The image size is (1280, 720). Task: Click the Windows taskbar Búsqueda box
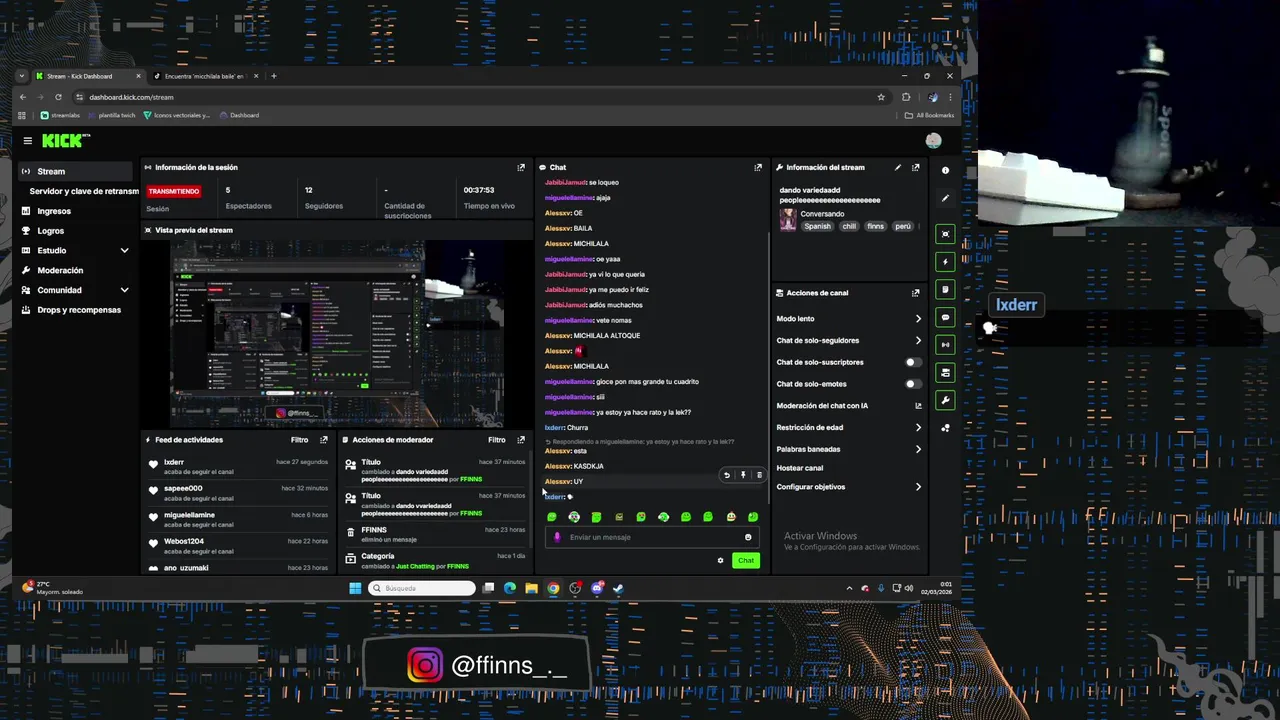coord(422,588)
